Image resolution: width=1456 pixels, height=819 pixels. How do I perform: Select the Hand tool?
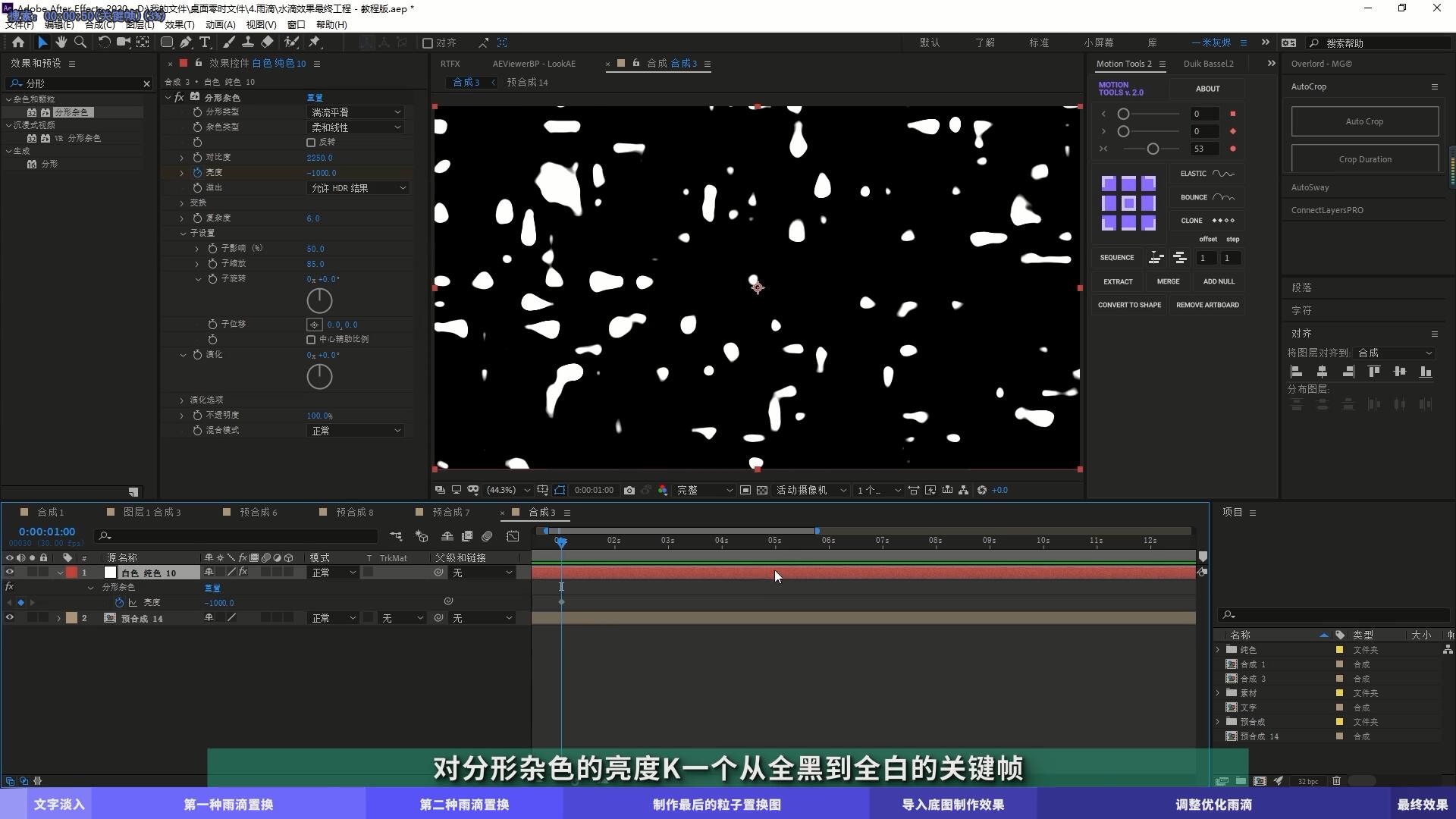(61, 42)
